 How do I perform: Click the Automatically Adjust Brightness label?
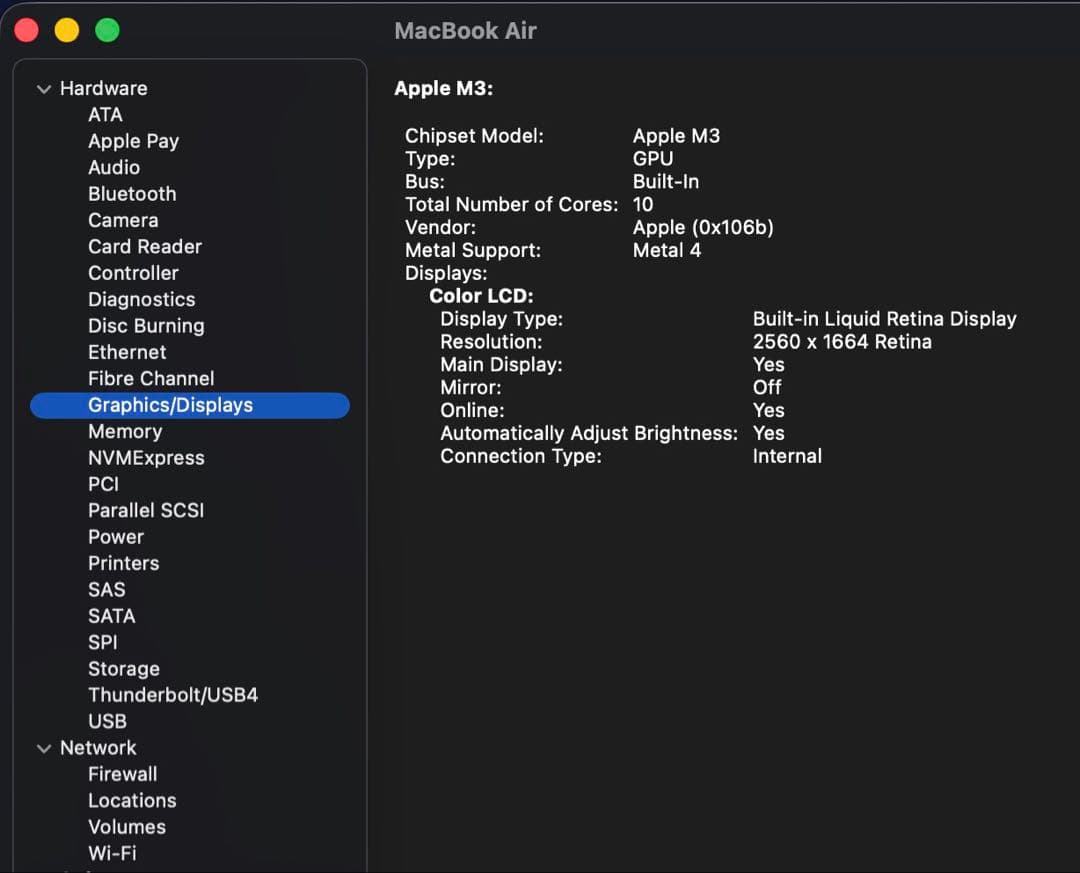pyautogui.click(x=589, y=433)
